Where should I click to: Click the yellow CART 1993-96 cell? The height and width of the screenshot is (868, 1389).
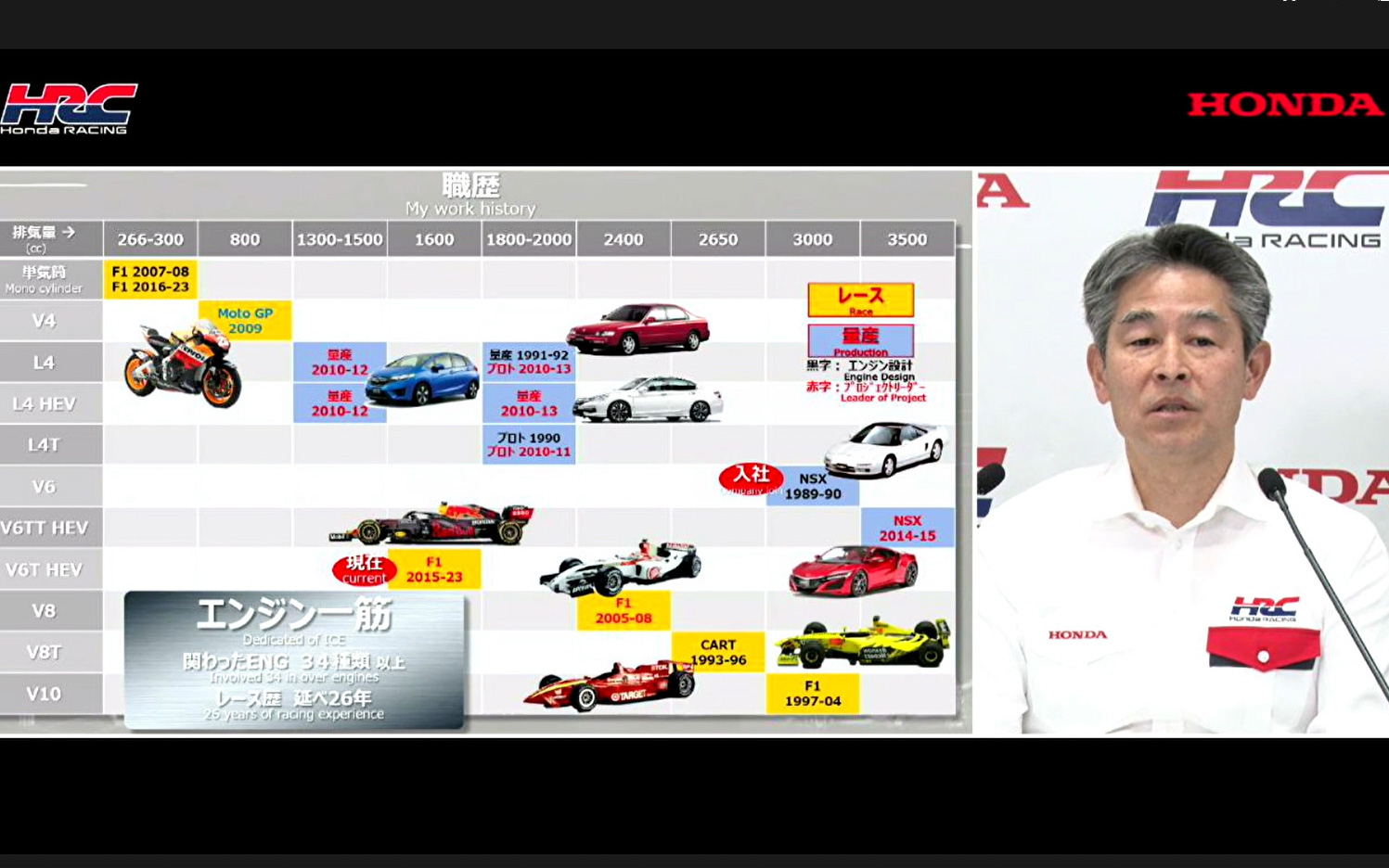(718, 652)
